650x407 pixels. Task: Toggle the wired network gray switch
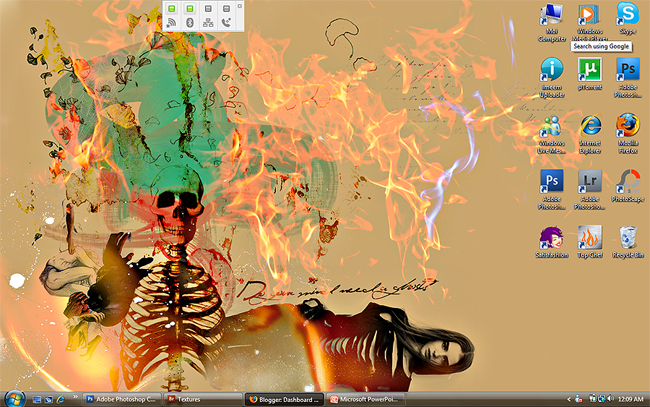tap(208, 8)
